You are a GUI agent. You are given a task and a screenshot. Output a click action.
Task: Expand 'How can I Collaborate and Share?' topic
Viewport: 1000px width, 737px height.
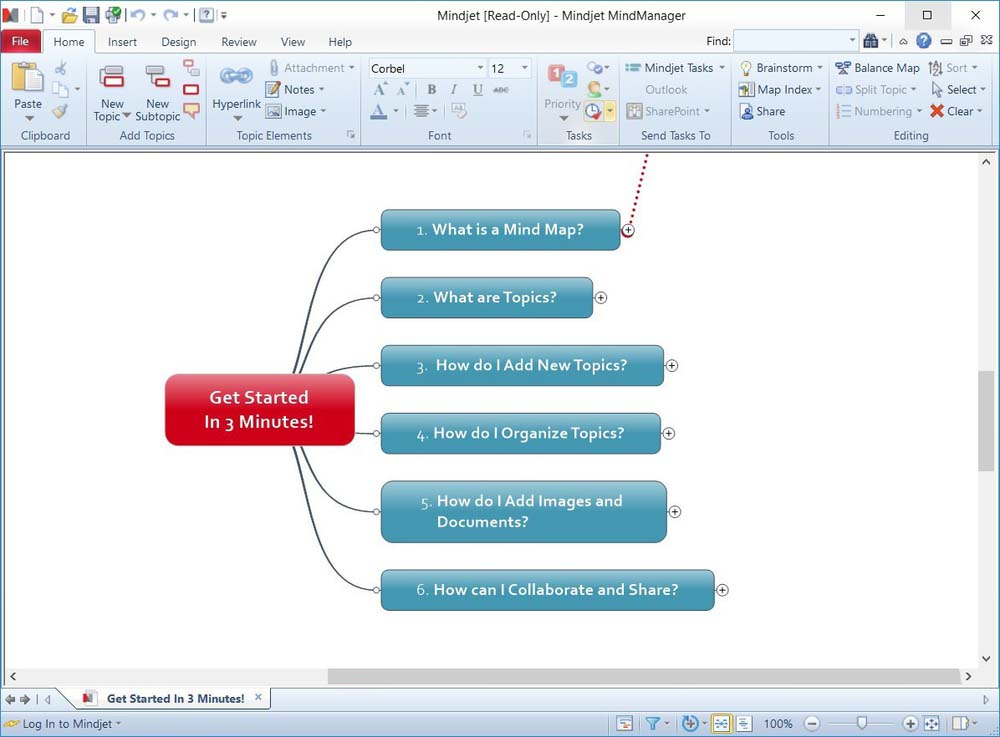pos(722,590)
